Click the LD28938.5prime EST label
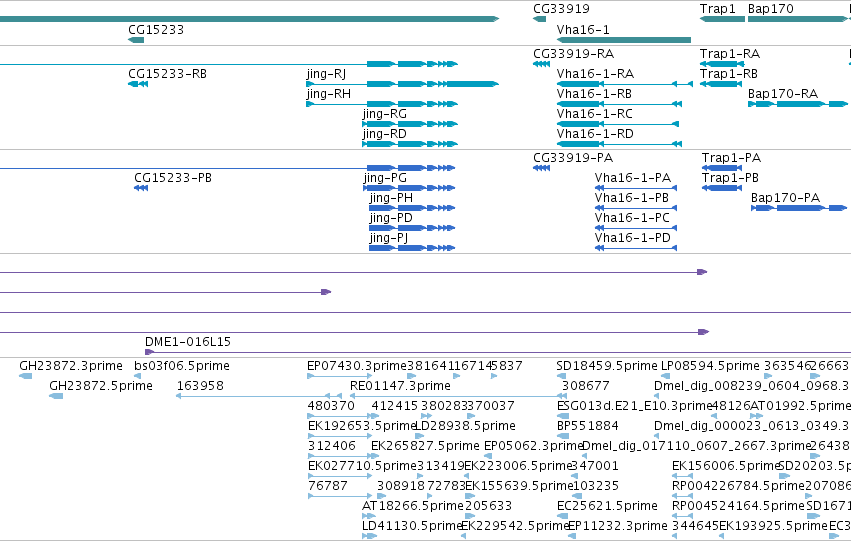Screen dimensions: 851x541 coord(465,426)
